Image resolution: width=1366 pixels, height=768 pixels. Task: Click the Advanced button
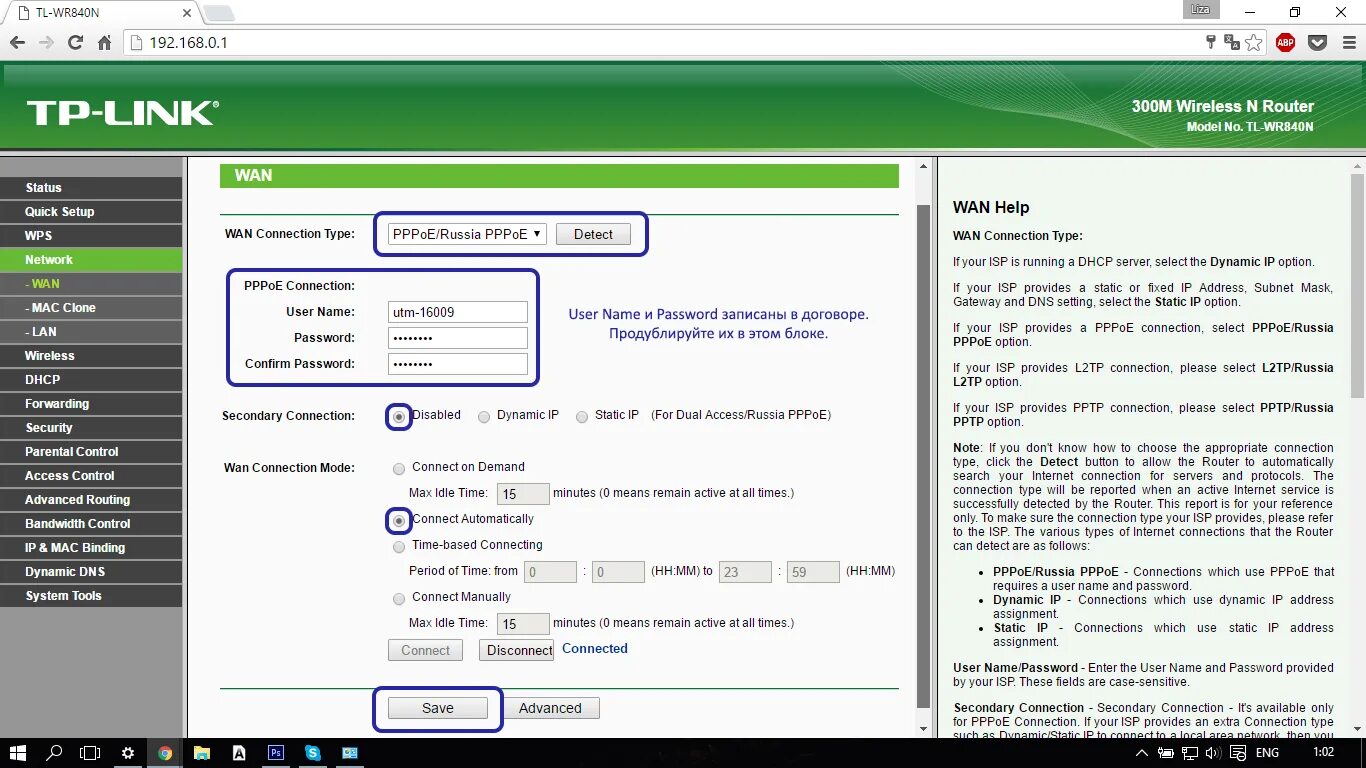pos(550,708)
